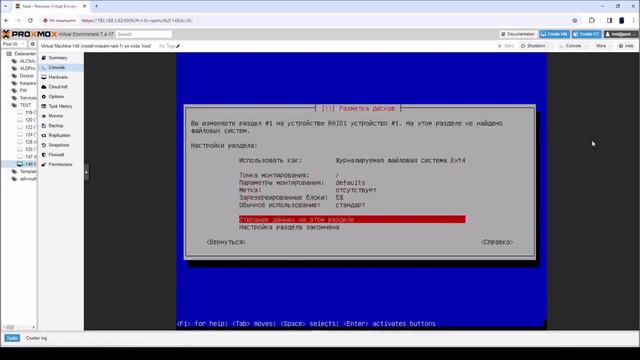This screenshot has height=360, width=640.
Task: Open the More actions dropdown
Action: pos(603,46)
